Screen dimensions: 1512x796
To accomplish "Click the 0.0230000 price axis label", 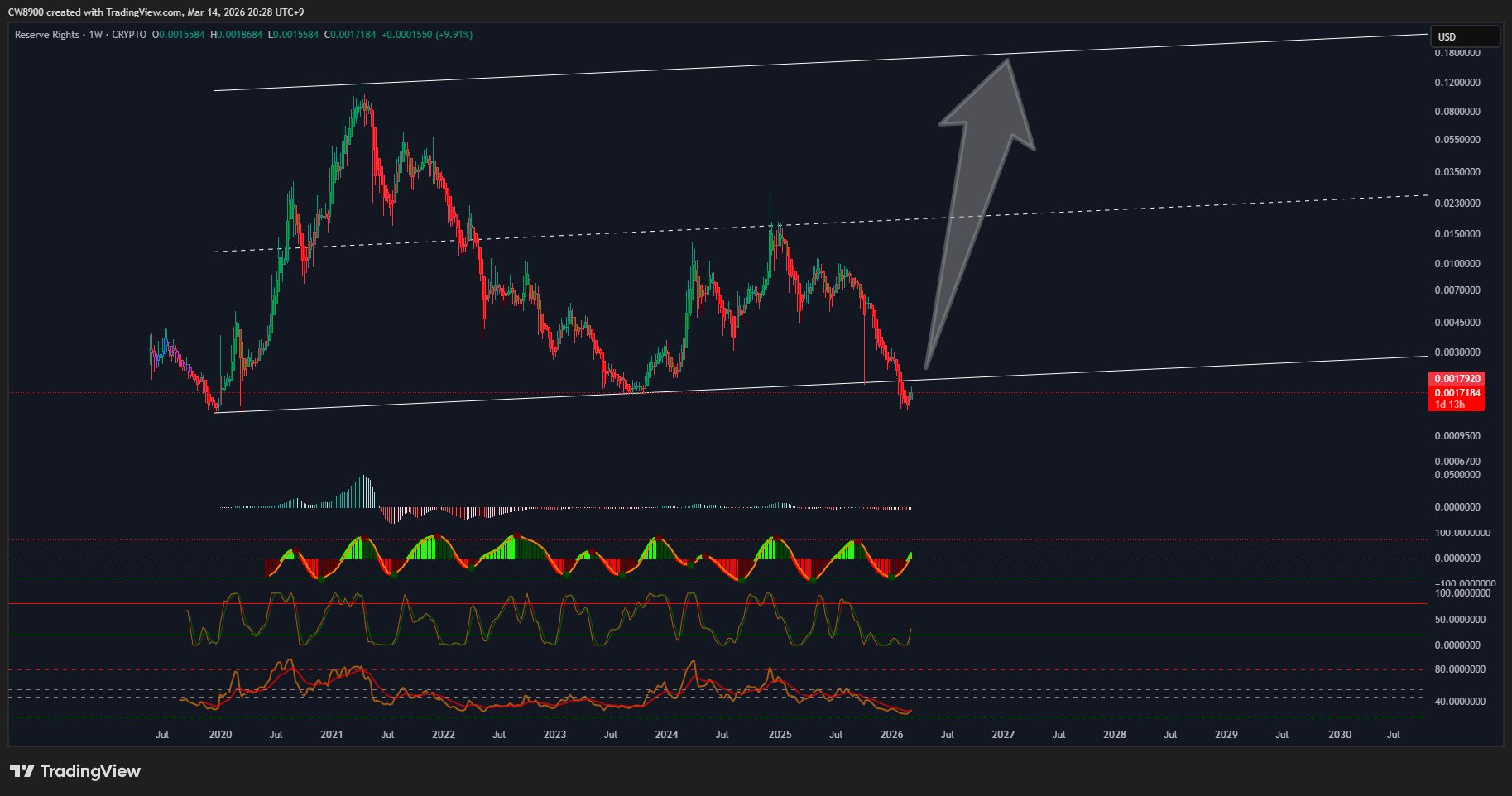I will 1457,204.
